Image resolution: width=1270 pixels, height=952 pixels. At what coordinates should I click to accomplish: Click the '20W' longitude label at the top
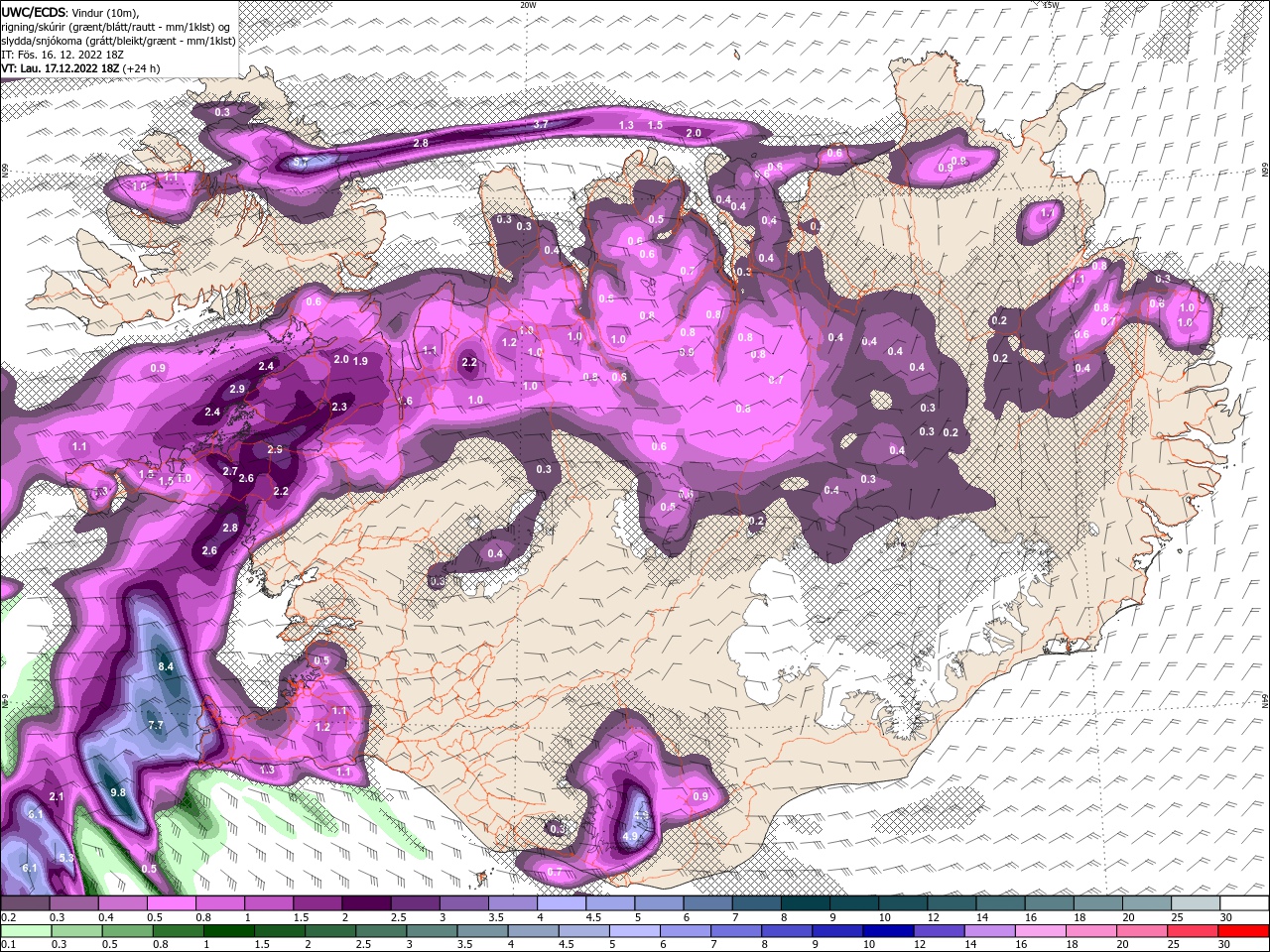[528, 5]
